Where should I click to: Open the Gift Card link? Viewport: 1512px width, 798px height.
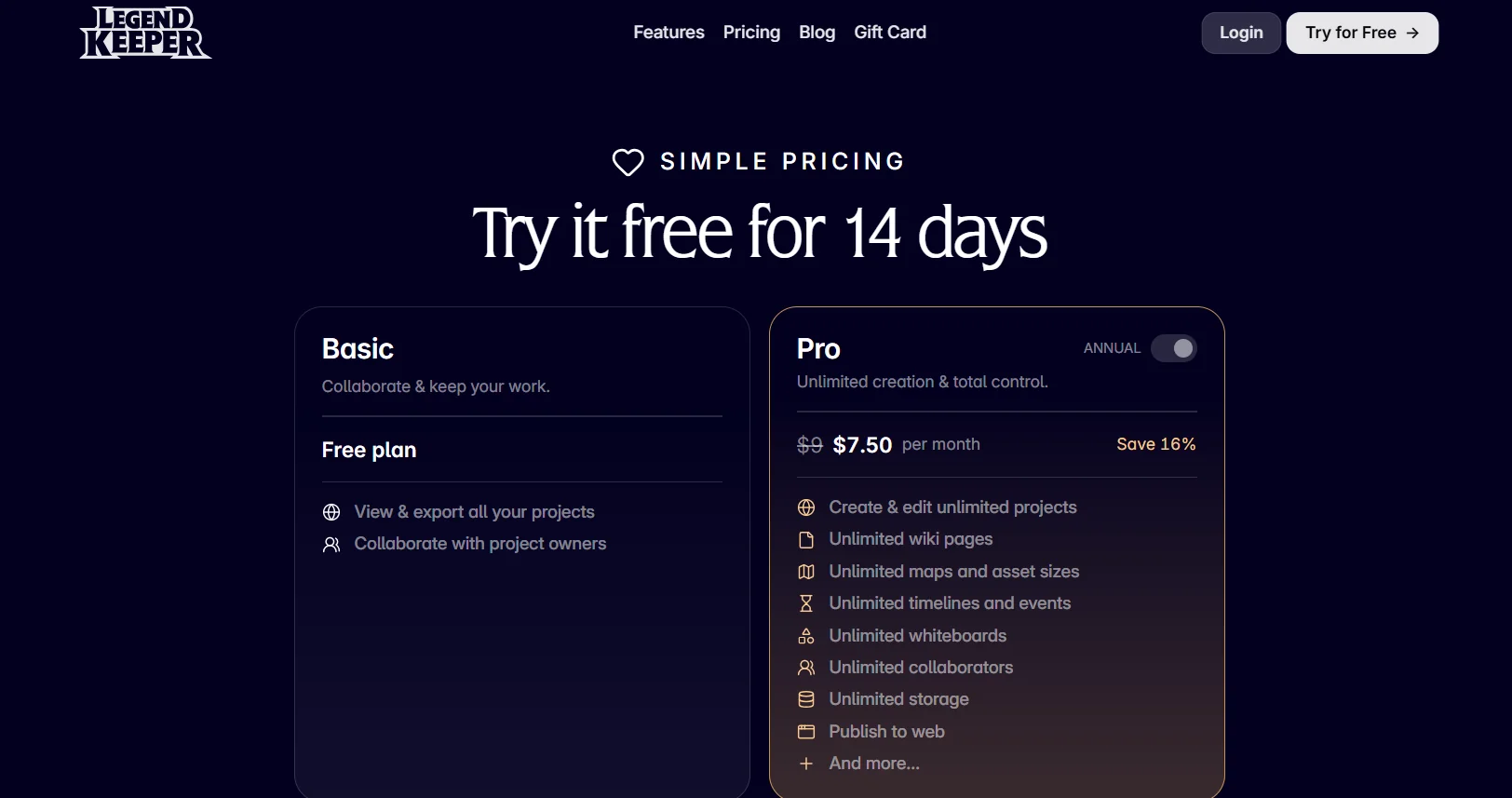tap(890, 33)
